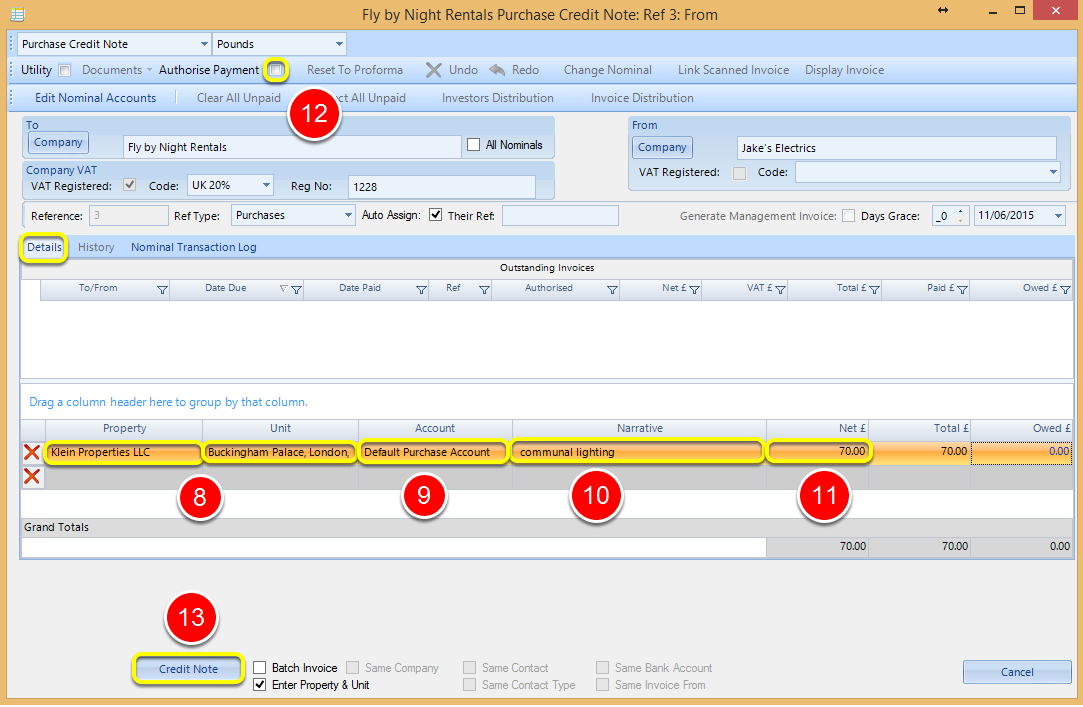This screenshot has width=1083, height=707.
Task: Click the Credit Note button
Action: (x=188, y=669)
